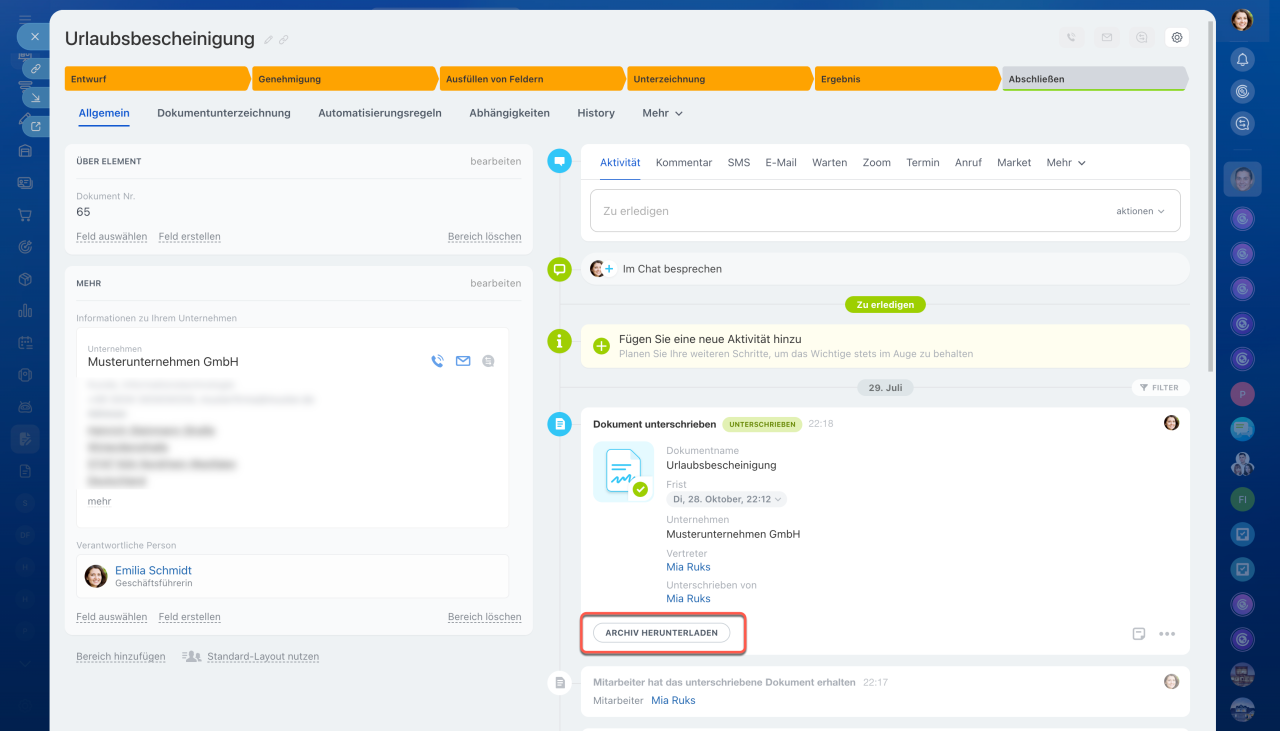Open three-dots menu on signed document card
The height and width of the screenshot is (731, 1280).
click(x=1167, y=633)
